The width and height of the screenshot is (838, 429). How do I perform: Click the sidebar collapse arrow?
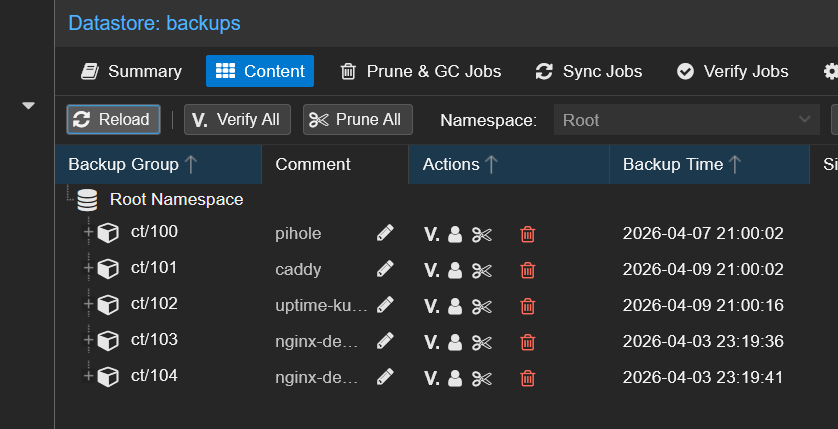coord(28,106)
